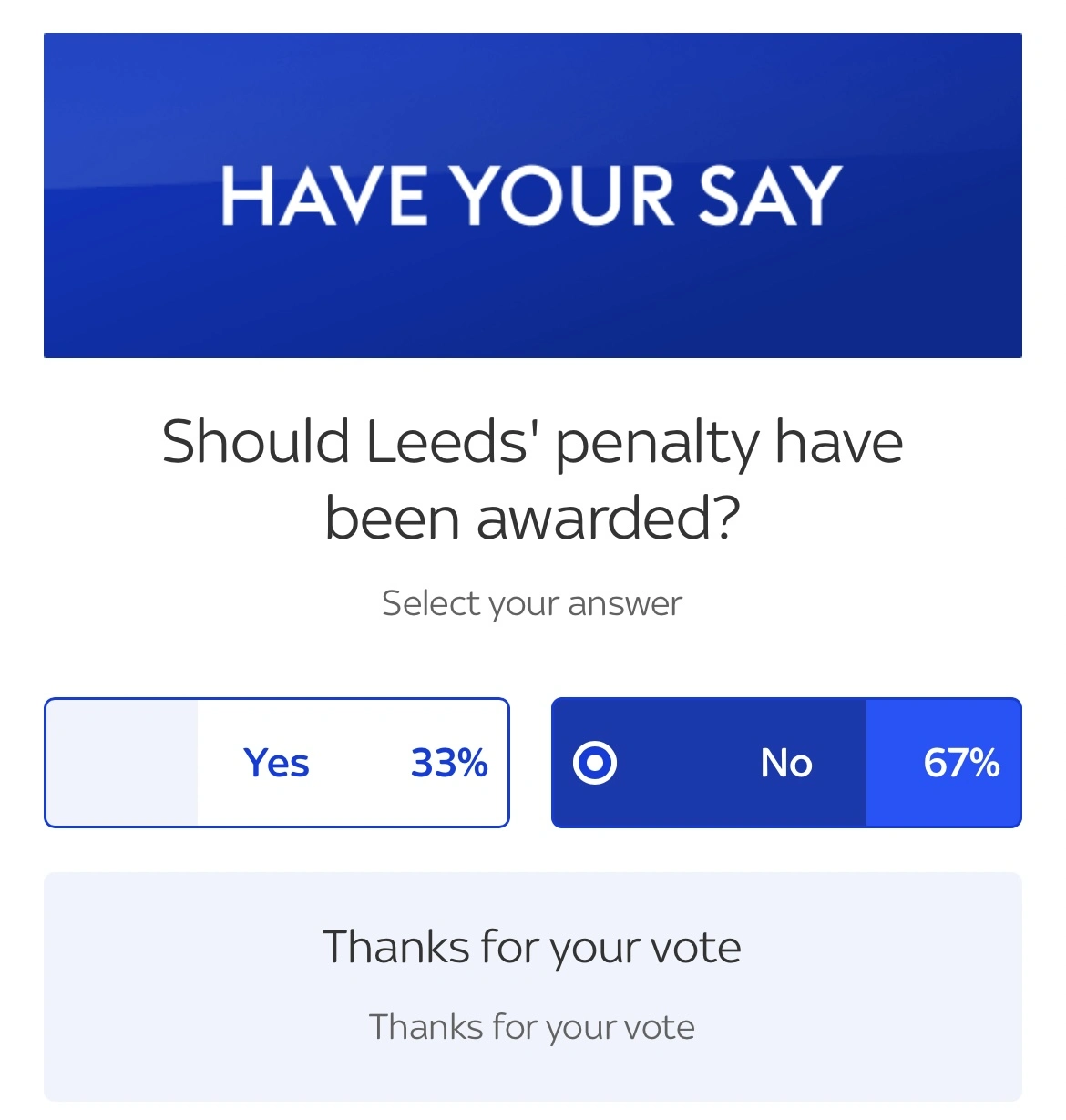1066x1120 pixels.
Task: Click the word "Should" in the question
Action: pyautogui.click(x=256, y=442)
